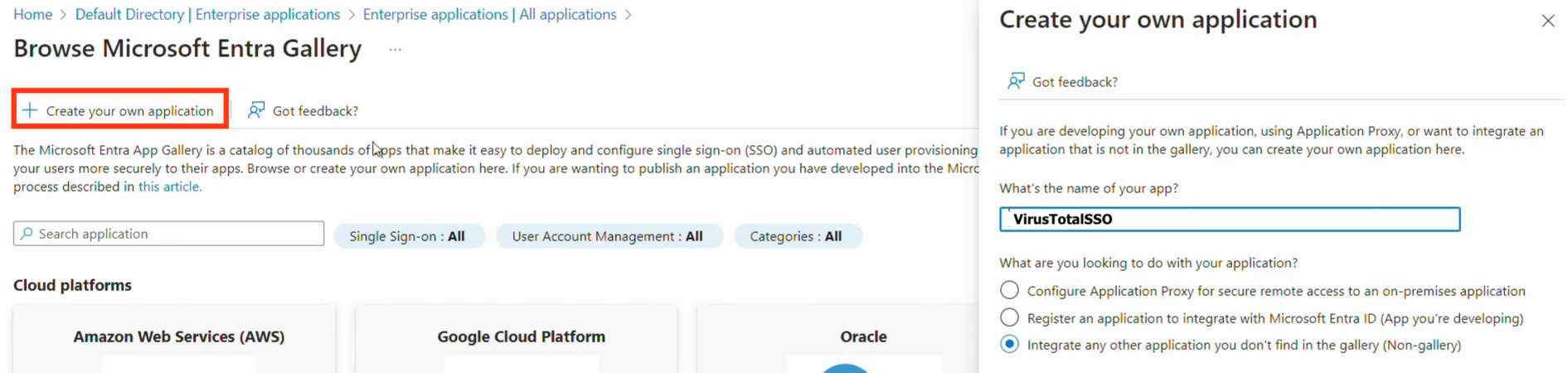Open the Single Sign-on : All filter
This screenshot has height=373, width=1568.
pos(408,236)
